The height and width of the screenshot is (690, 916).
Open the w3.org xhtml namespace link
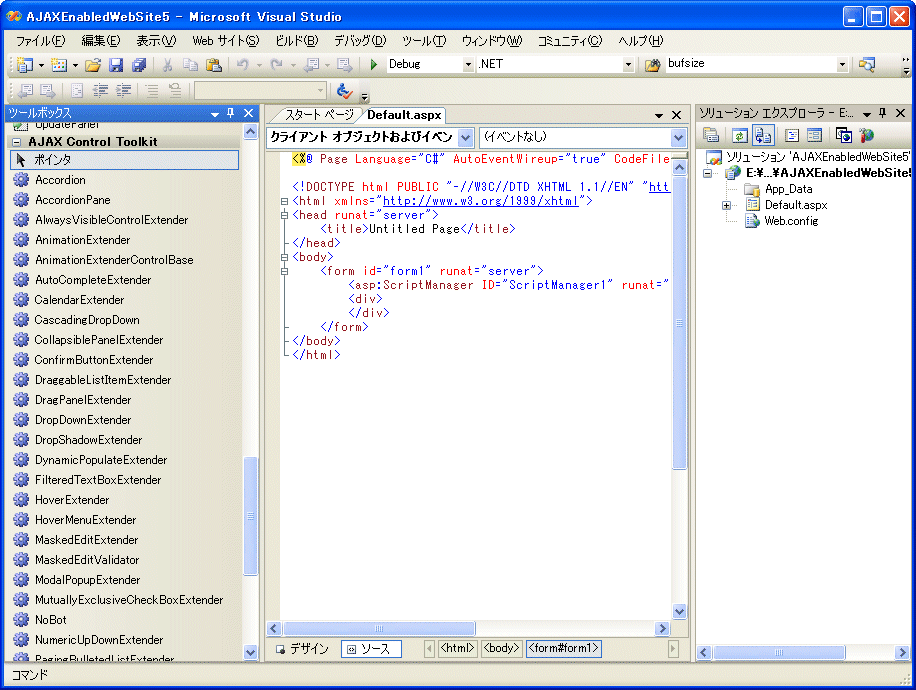(480, 201)
